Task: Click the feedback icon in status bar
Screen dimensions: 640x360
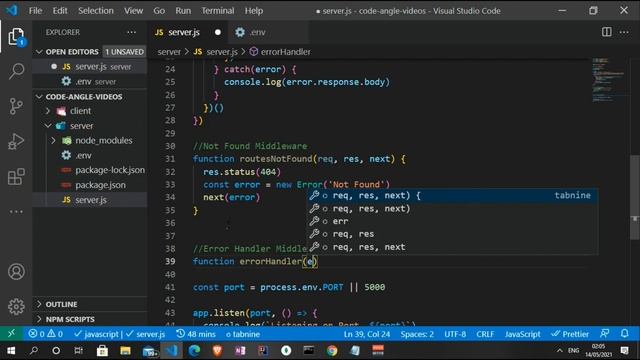Action: [x=604, y=333]
